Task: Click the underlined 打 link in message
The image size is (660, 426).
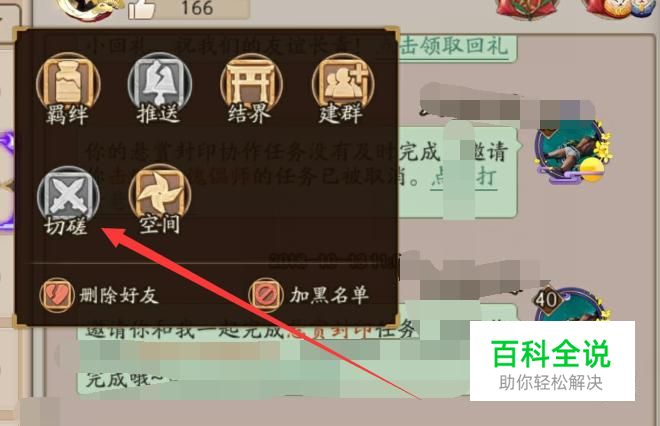Action: tap(486, 177)
